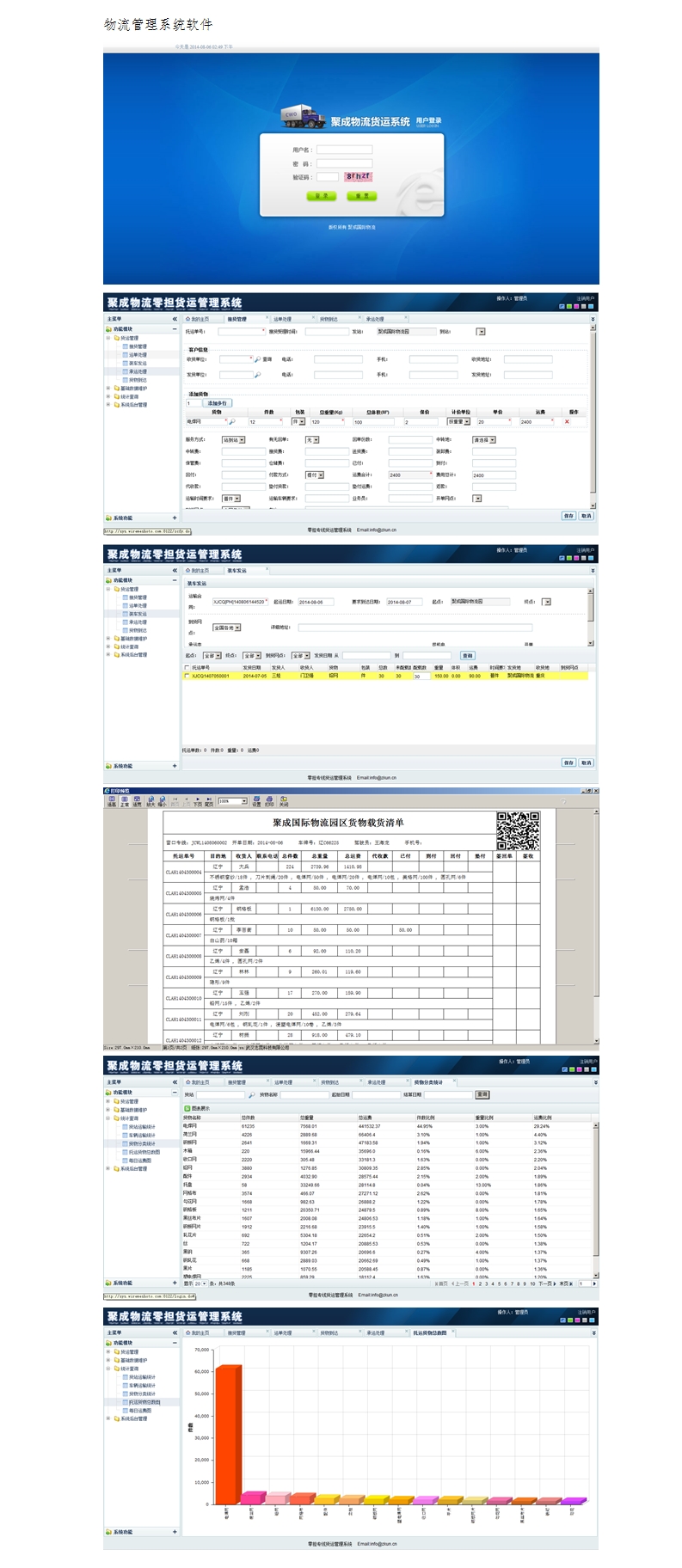Screen dimensions: 682x1568
Task: Click the 上页 previous-page icon in print preview
Action: click(186, 801)
